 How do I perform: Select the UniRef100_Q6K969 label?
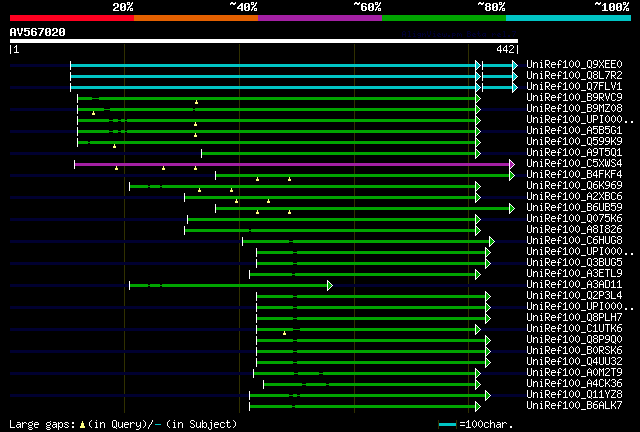[x=574, y=186]
